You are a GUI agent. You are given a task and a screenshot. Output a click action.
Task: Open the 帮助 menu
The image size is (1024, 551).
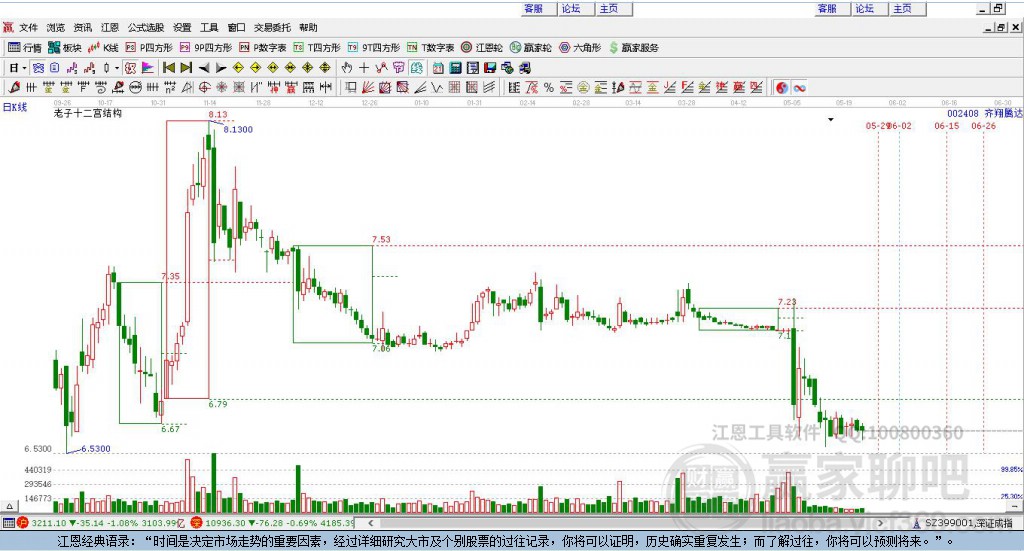308,27
